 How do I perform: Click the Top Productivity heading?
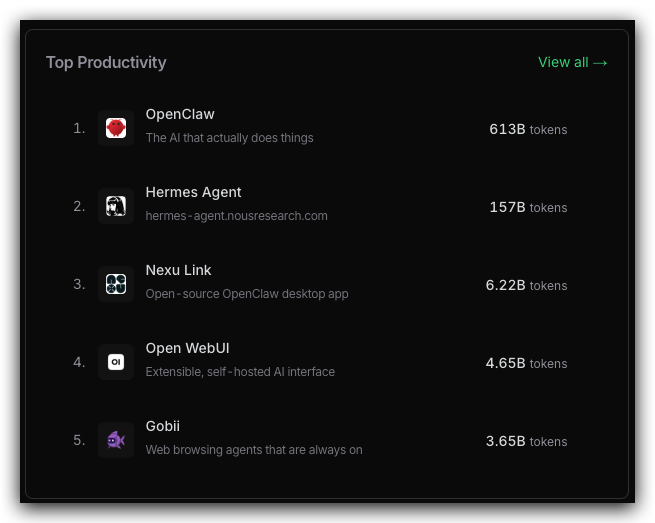click(x=106, y=62)
